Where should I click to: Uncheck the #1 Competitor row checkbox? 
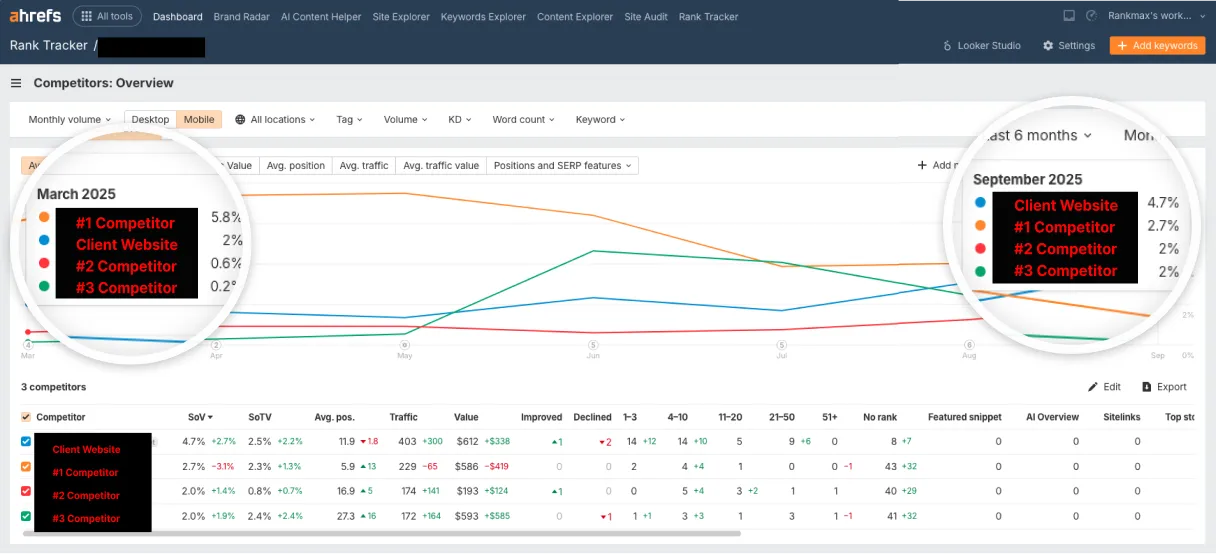coord(26,465)
